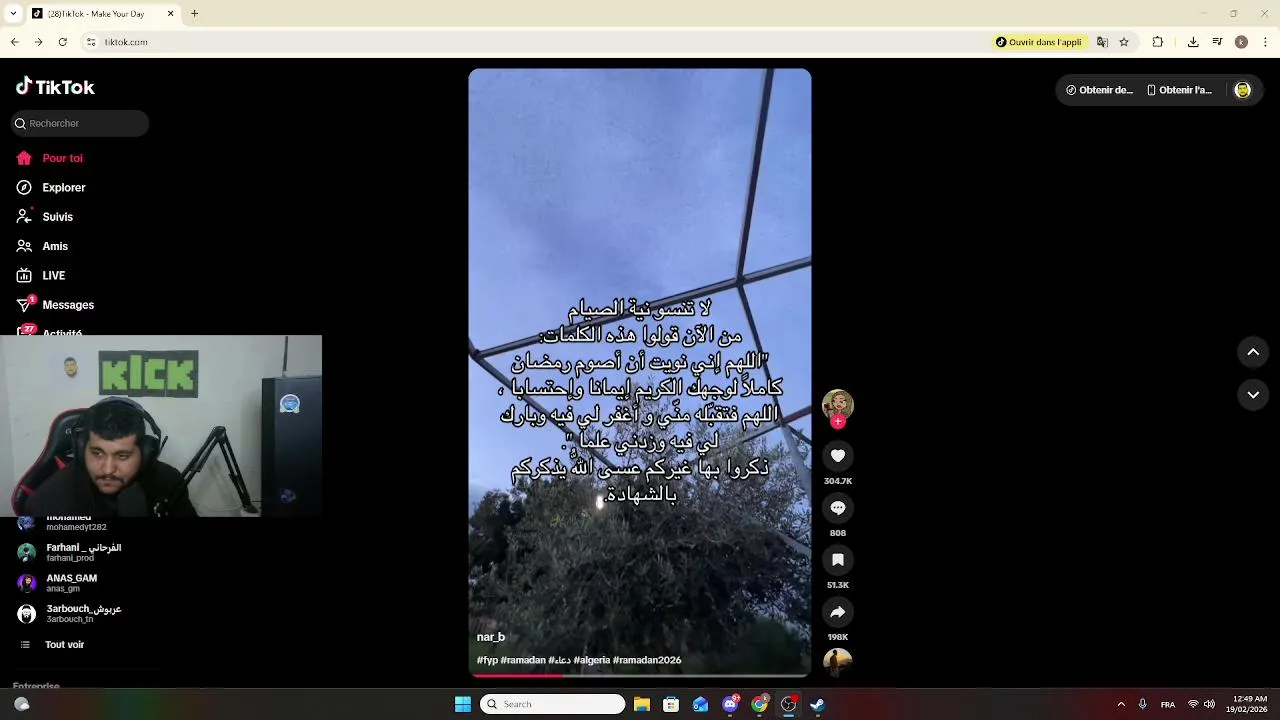Open Chrome's three-dot menu

pyautogui.click(x=1266, y=42)
